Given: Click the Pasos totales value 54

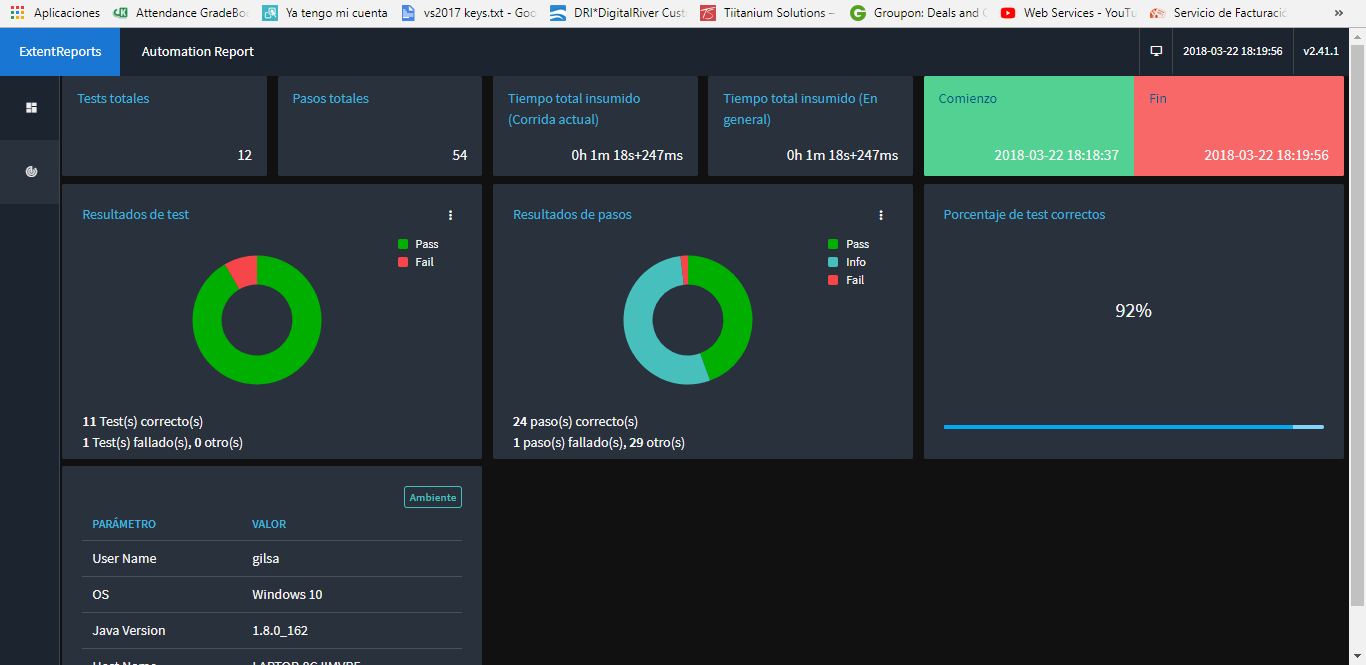Looking at the screenshot, I should click(x=460, y=155).
